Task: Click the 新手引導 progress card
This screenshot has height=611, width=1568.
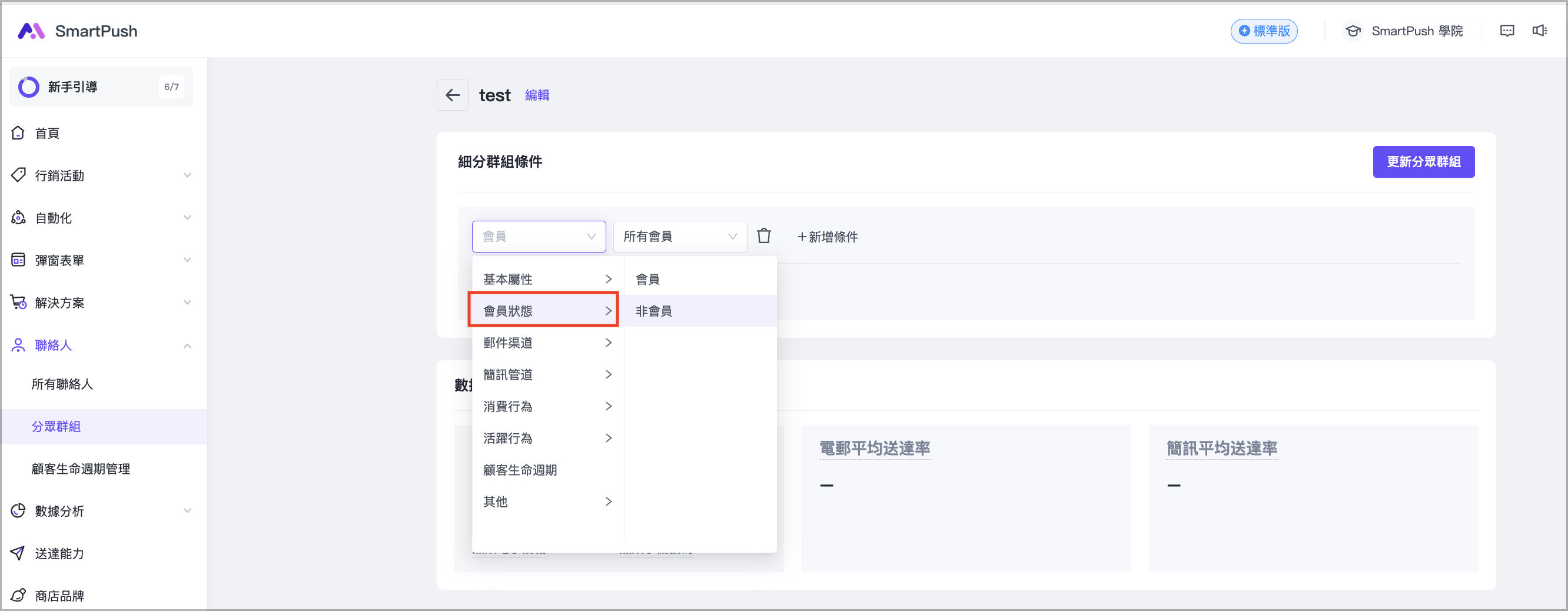Action: (101, 87)
